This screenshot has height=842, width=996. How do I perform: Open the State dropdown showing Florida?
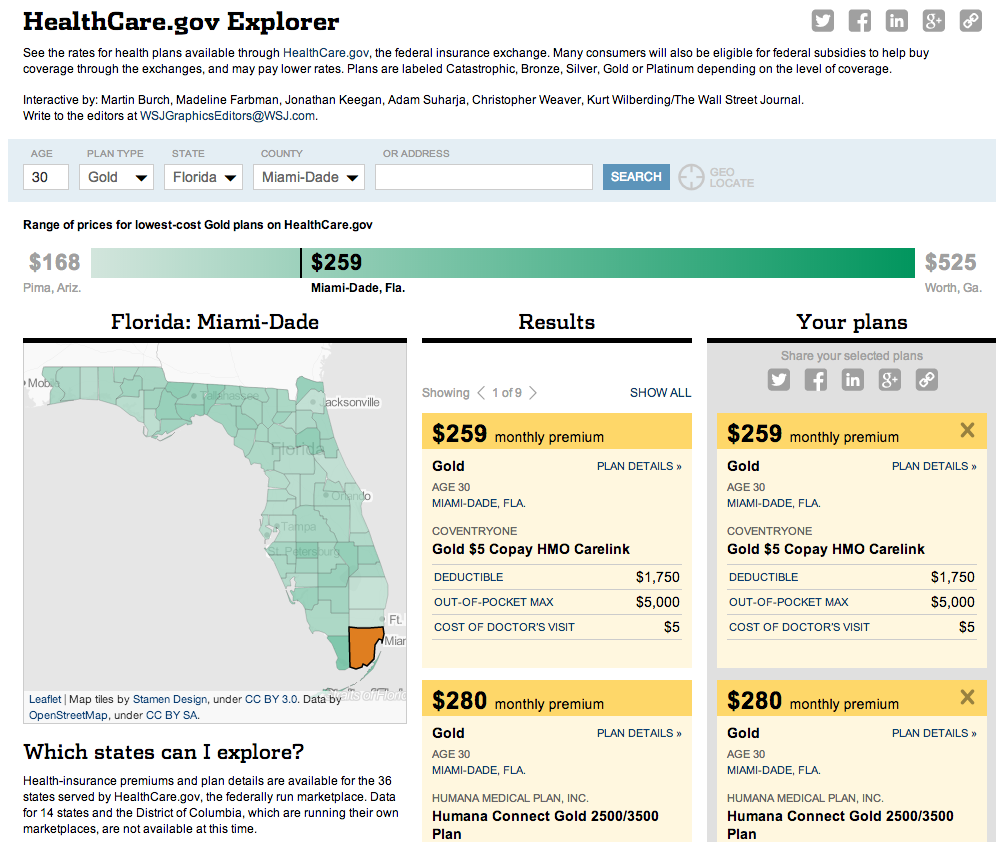pyautogui.click(x=203, y=177)
